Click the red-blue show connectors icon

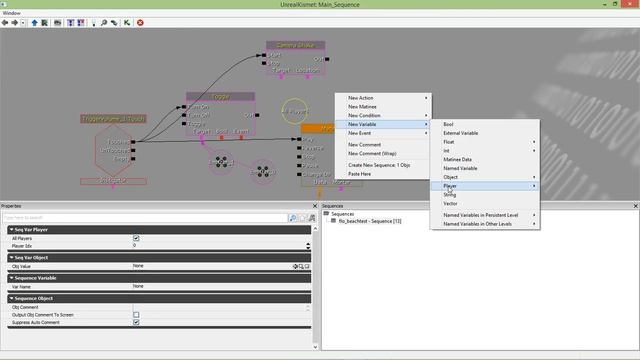click(81, 23)
